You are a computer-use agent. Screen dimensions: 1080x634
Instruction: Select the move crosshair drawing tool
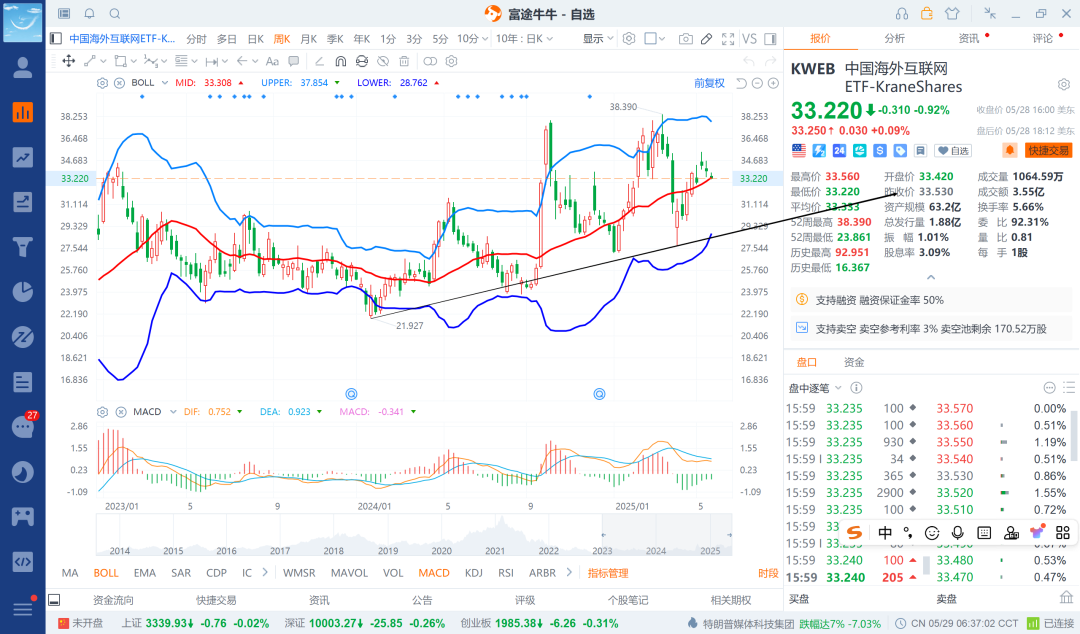(x=69, y=61)
